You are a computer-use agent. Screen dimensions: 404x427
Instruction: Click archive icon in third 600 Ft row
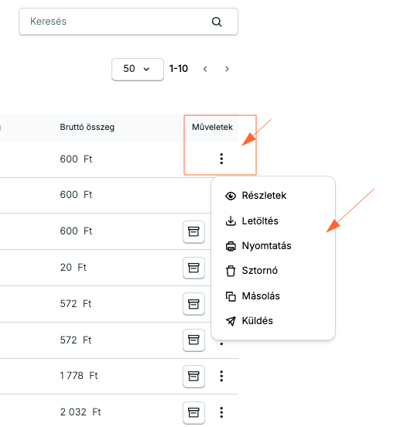coord(194,231)
